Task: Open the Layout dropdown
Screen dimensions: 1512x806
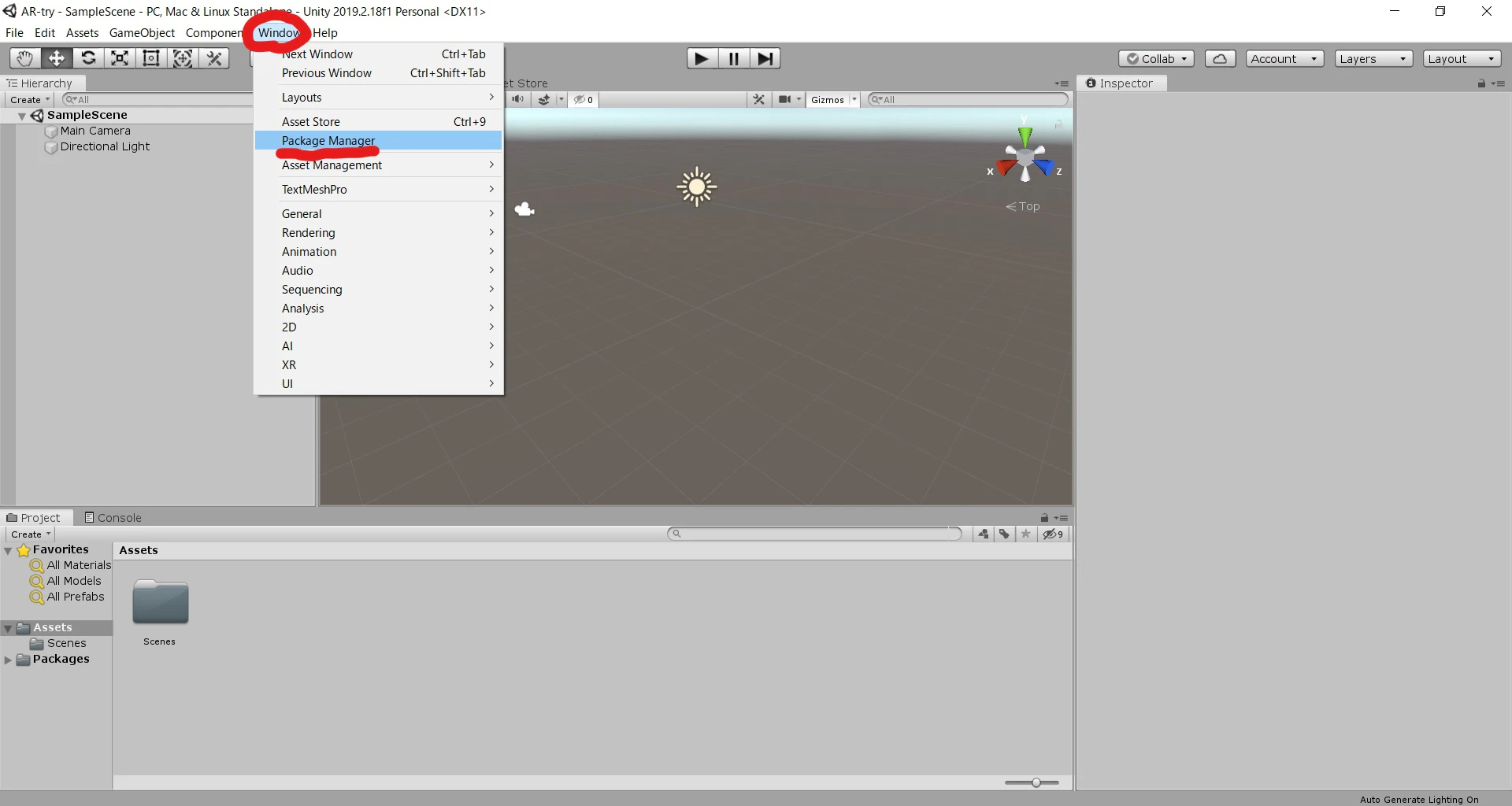Action: pyautogui.click(x=1462, y=59)
